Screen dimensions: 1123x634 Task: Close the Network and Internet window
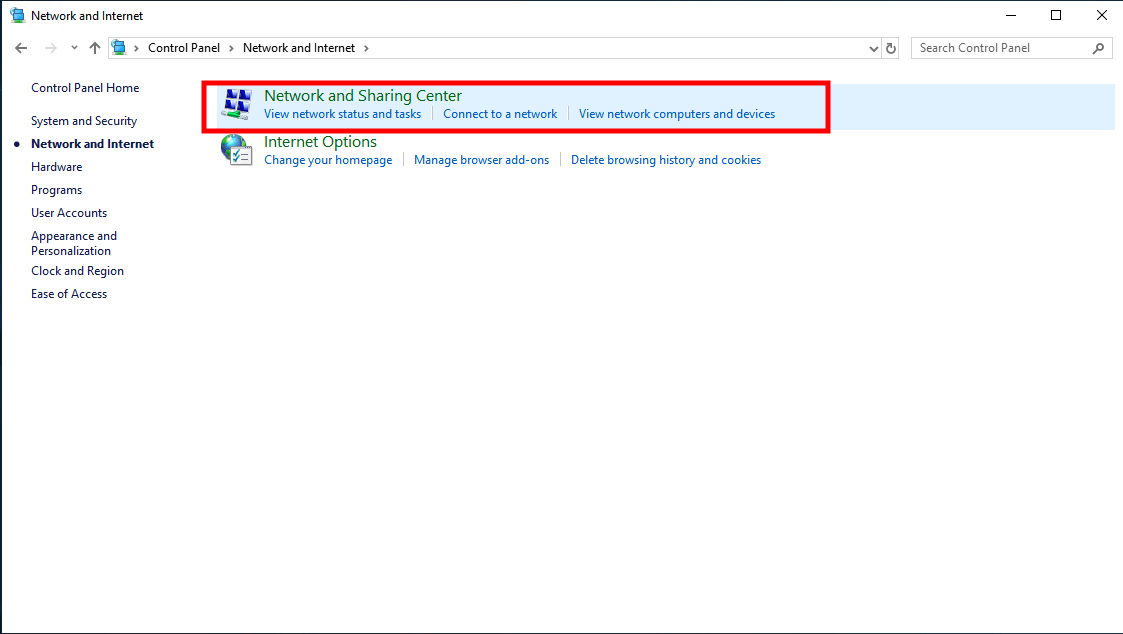tap(1102, 15)
